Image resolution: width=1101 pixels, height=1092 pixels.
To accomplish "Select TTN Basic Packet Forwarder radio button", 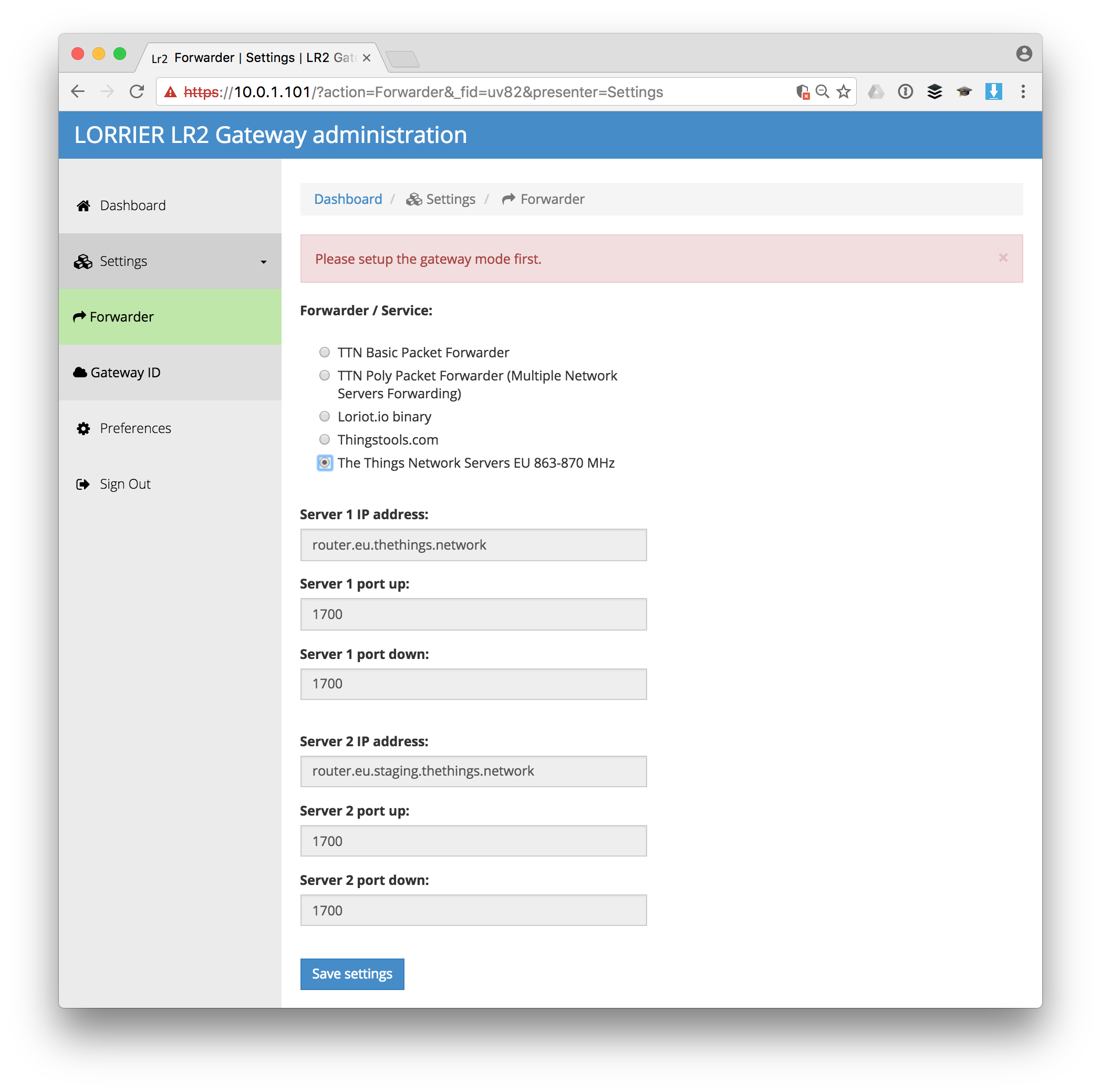I will [x=324, y=352].
